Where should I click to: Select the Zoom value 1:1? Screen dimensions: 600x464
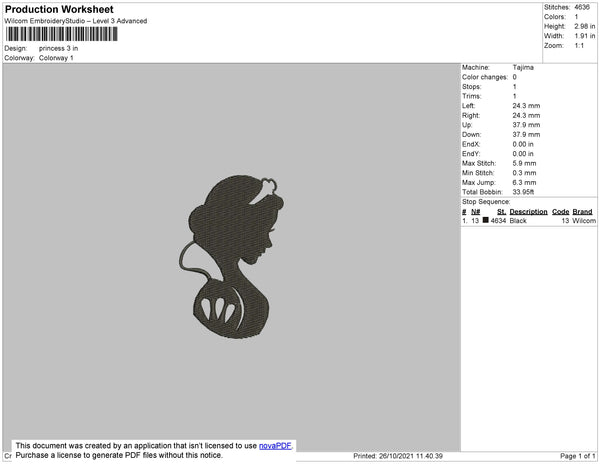(x=579, y=46)
